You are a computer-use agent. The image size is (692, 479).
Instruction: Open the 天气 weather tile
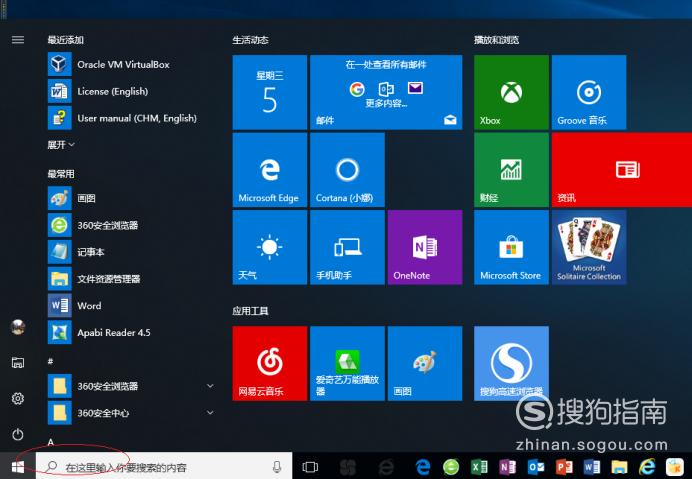click(x=270, y=247)
